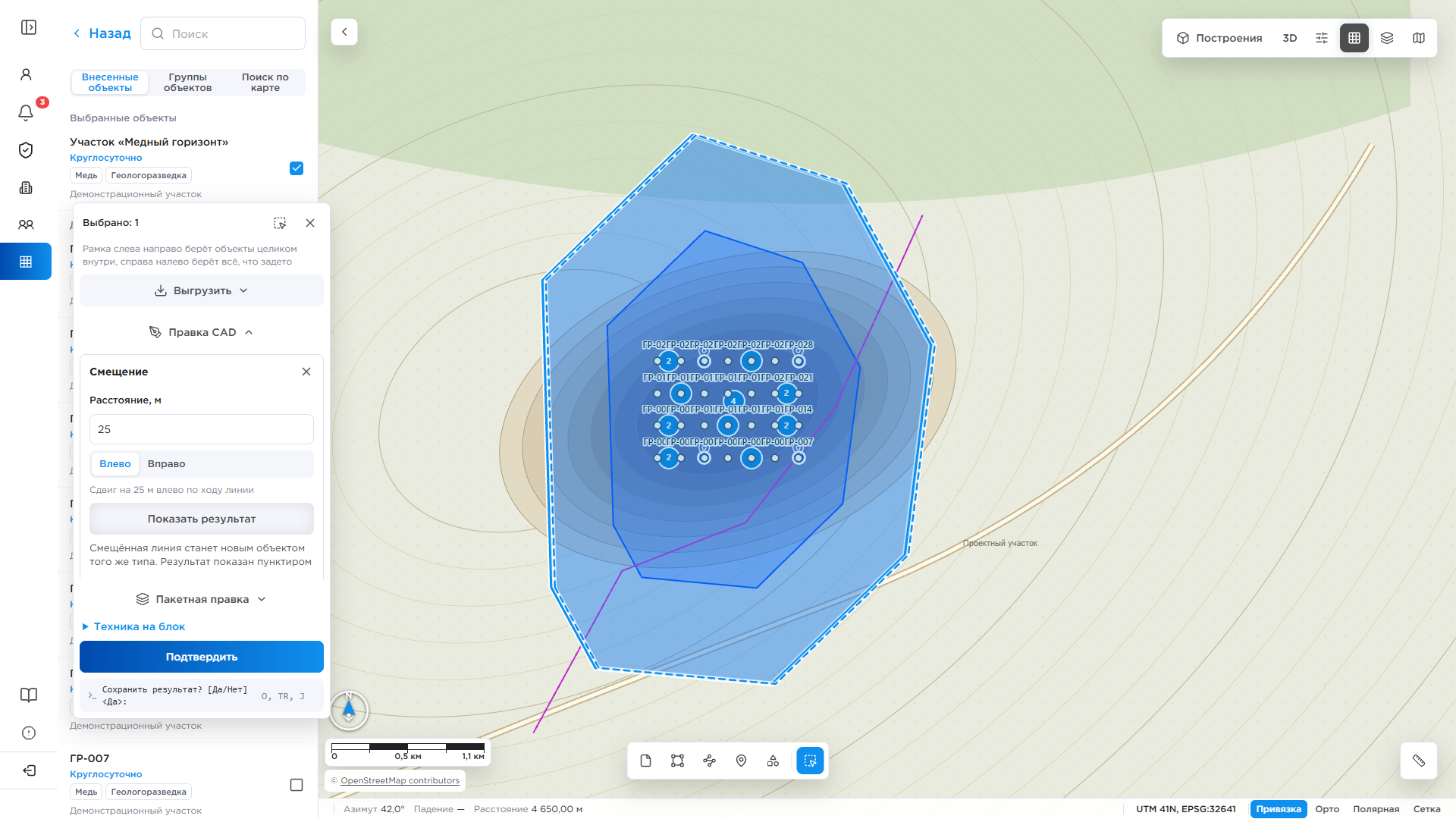Image resolution: width=1456 pixels, height=819 pixels.
Task: Go back via Назад link
Action: pyautogui.click(x=102, y=33)
